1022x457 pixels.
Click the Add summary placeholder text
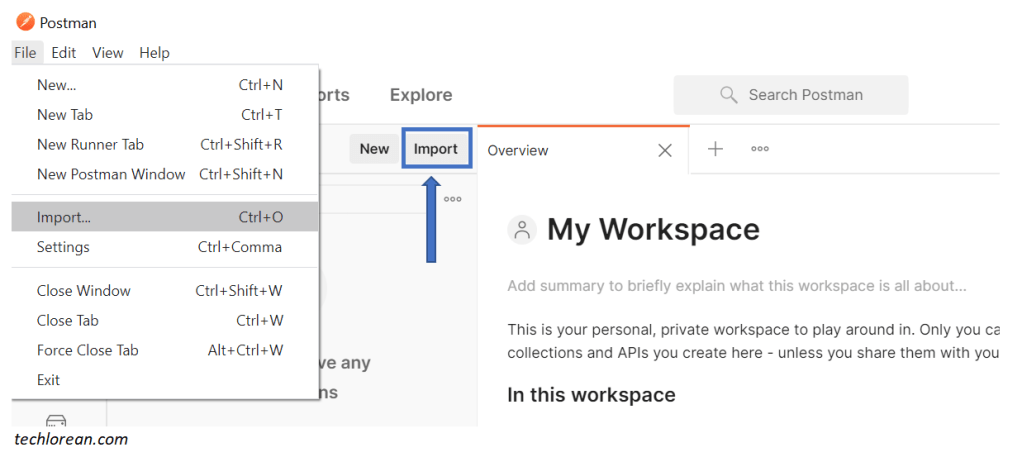[737, 286]
